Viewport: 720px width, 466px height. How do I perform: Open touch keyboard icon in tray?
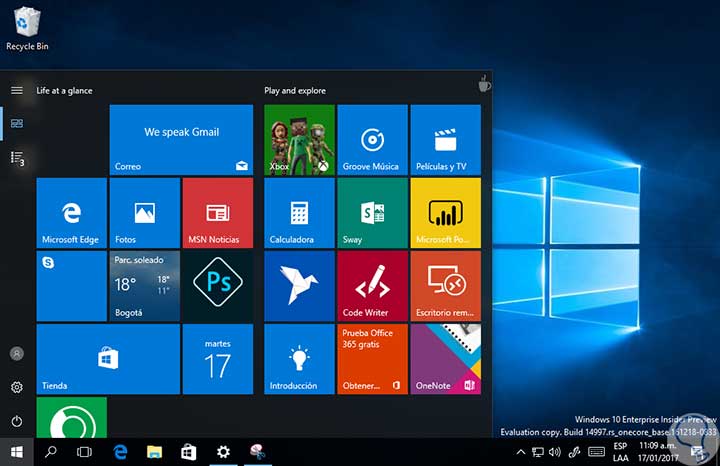596,452
